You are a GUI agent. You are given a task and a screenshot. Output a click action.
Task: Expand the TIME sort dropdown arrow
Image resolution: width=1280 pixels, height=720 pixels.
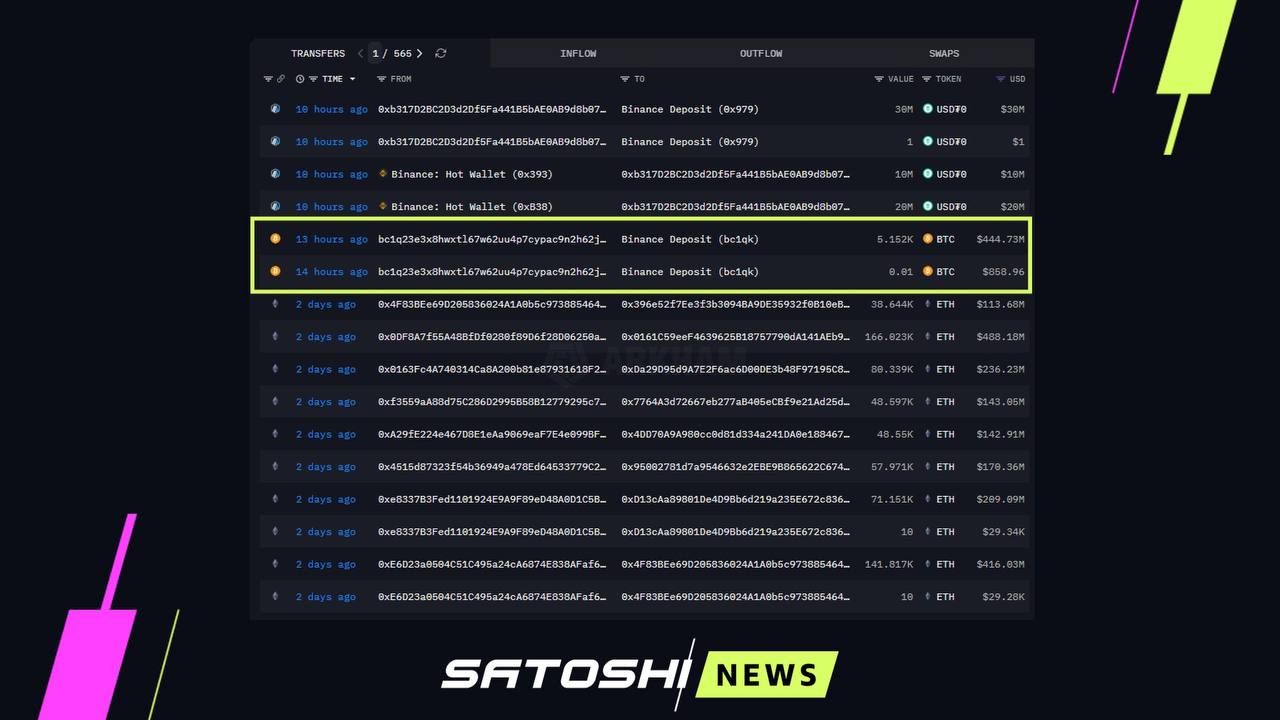[352, 79]
